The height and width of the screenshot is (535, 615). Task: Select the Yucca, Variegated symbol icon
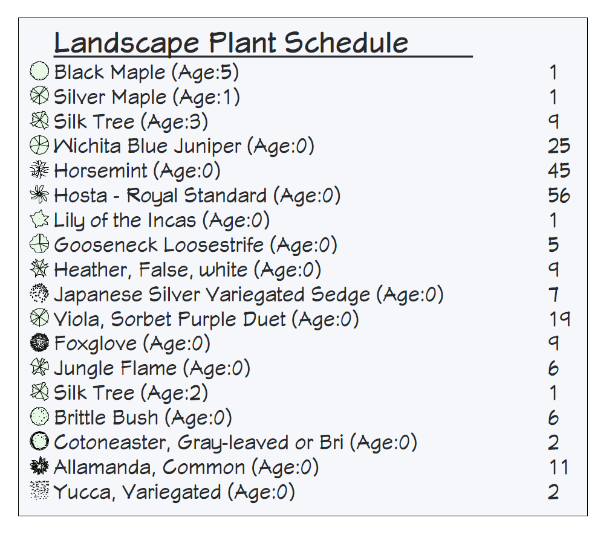pyautogui.click(x=40, y=491)
